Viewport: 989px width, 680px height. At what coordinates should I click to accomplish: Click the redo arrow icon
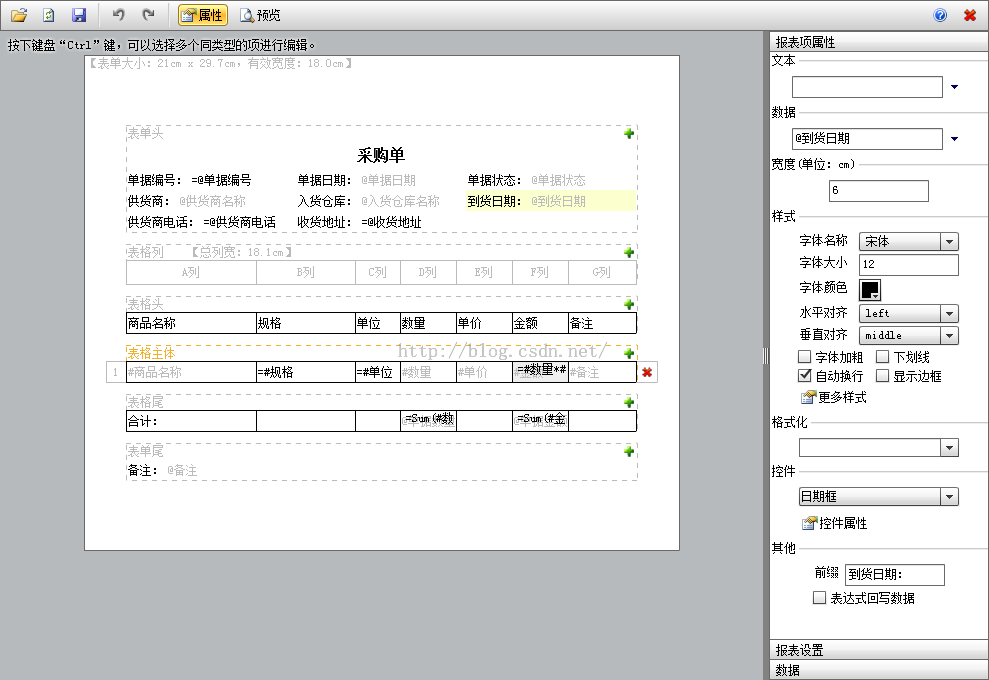click(x=148, y=15)
